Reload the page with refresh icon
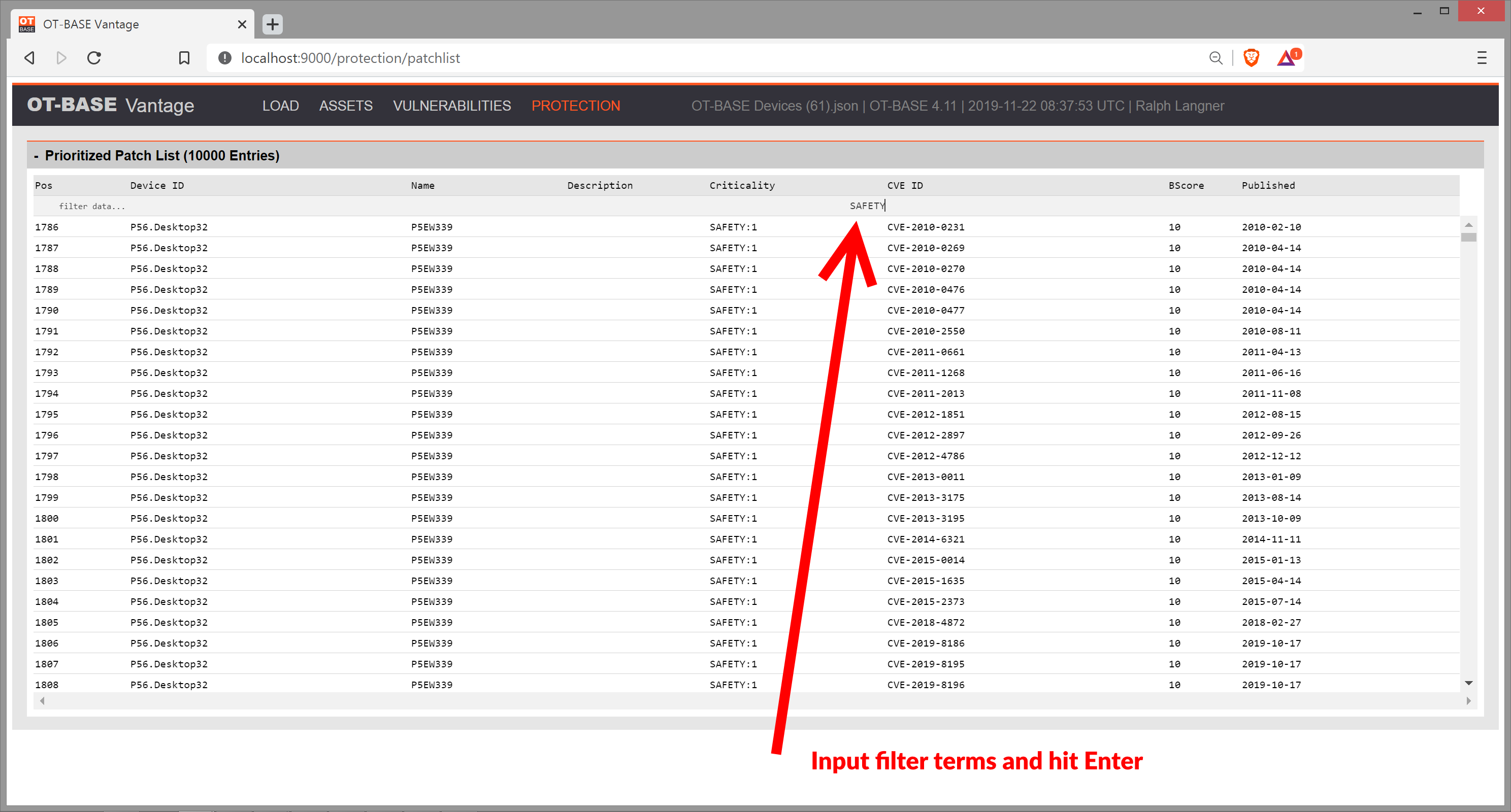1511x812 pixels. tap(94, 58)
